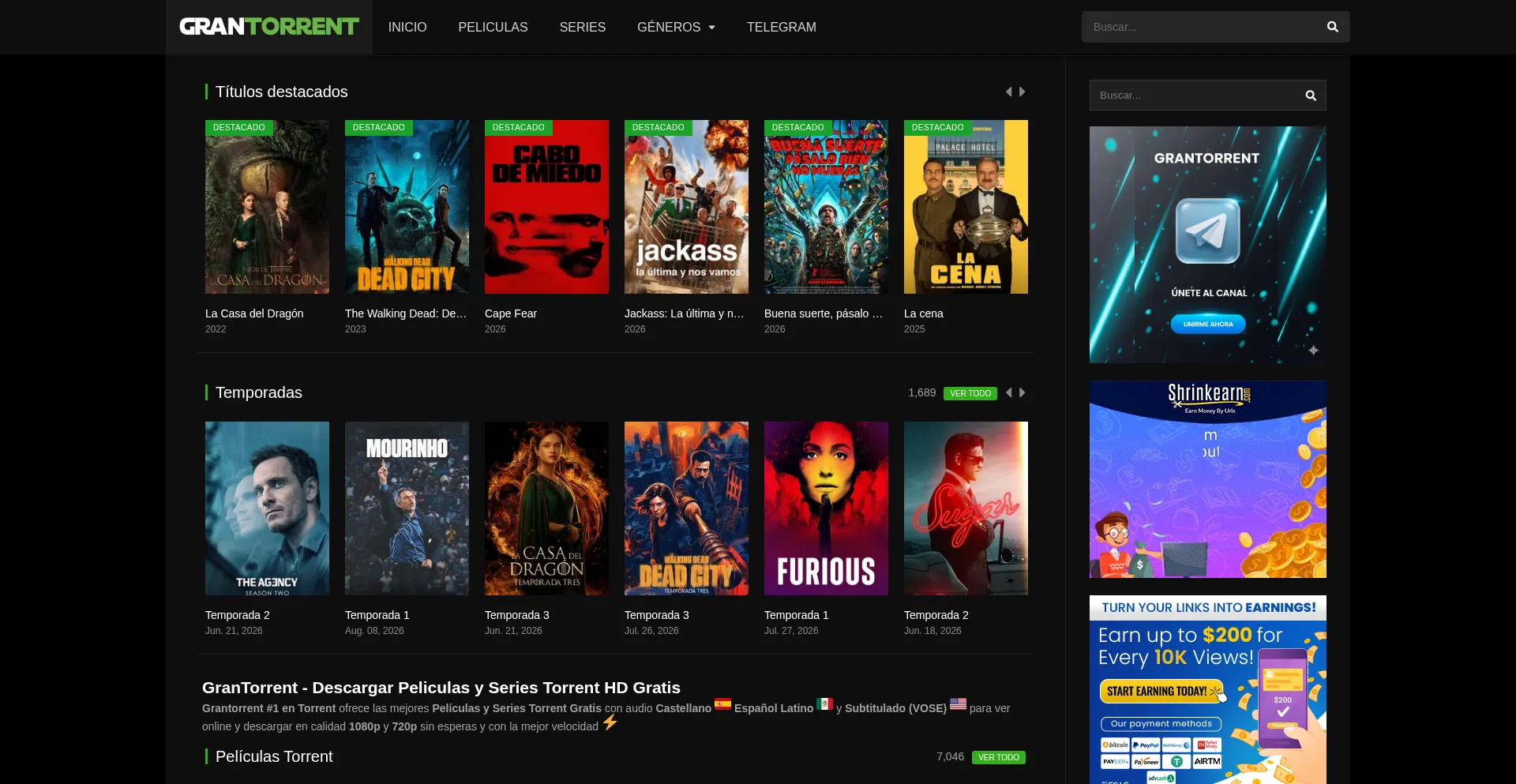
Task: Open Dead City Temporada Tres poster
Action: click(x=686, y=508)
